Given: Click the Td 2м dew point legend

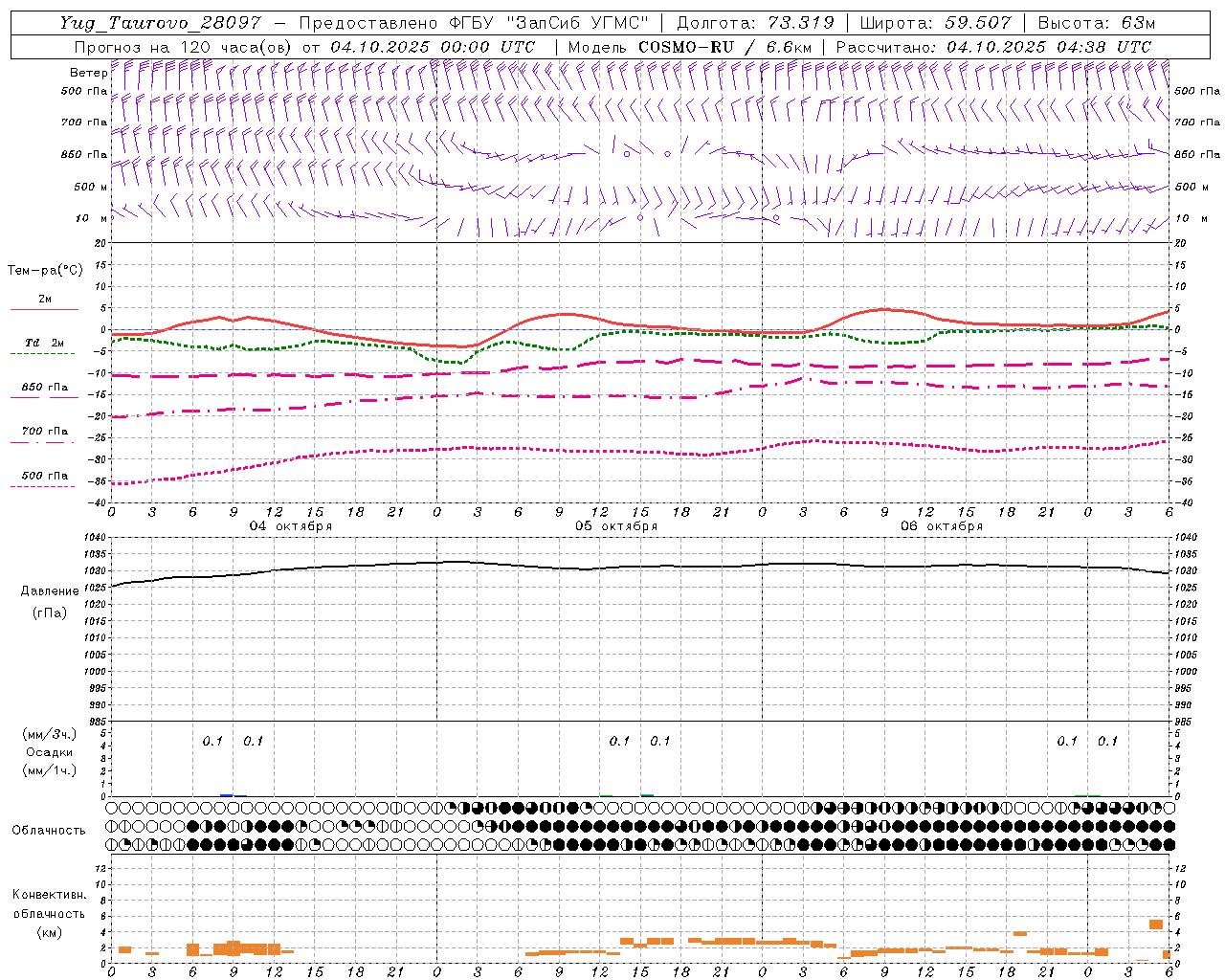Looking at the screenshot, I should [45, 343].
